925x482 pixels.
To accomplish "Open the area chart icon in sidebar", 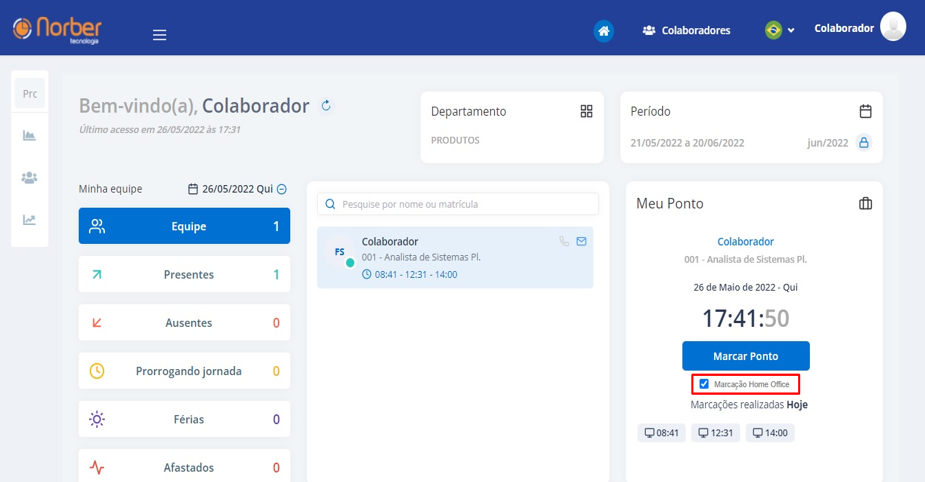I will (30, 135).
